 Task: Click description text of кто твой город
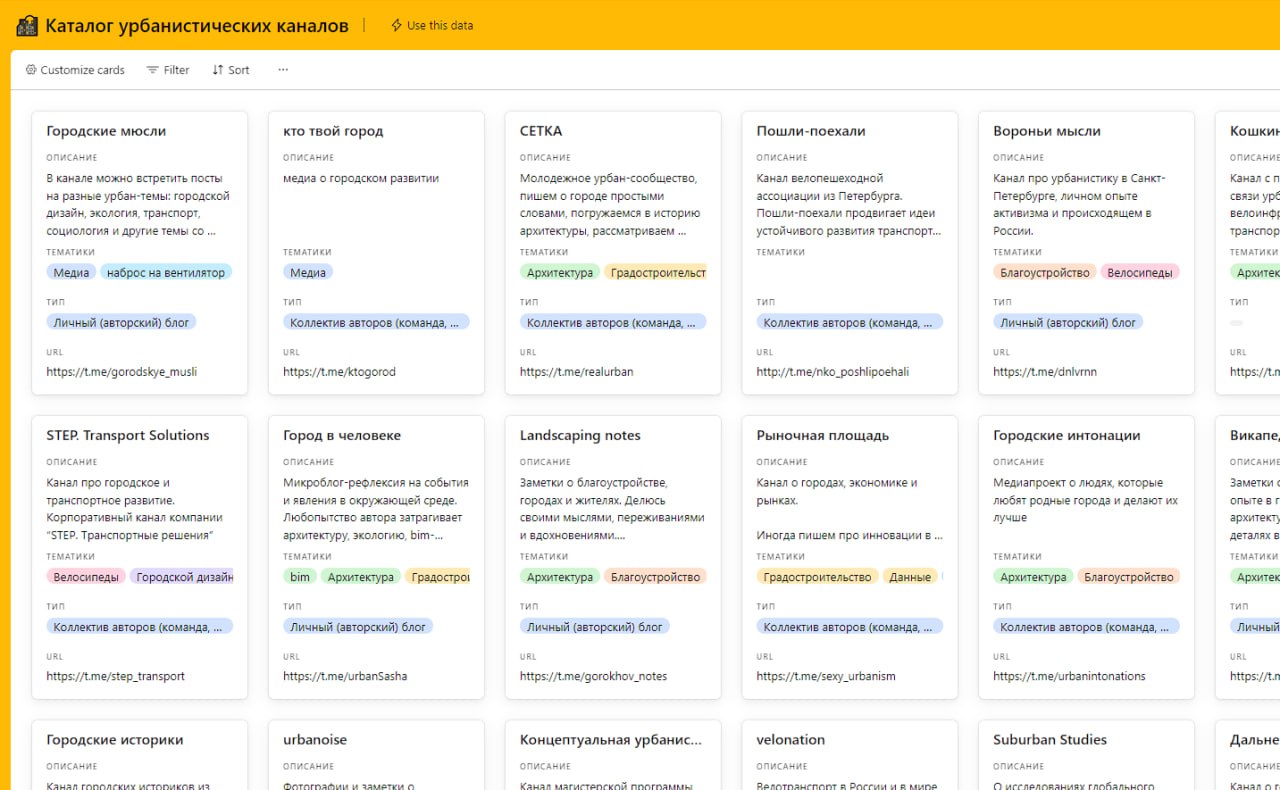click(361, 178)
